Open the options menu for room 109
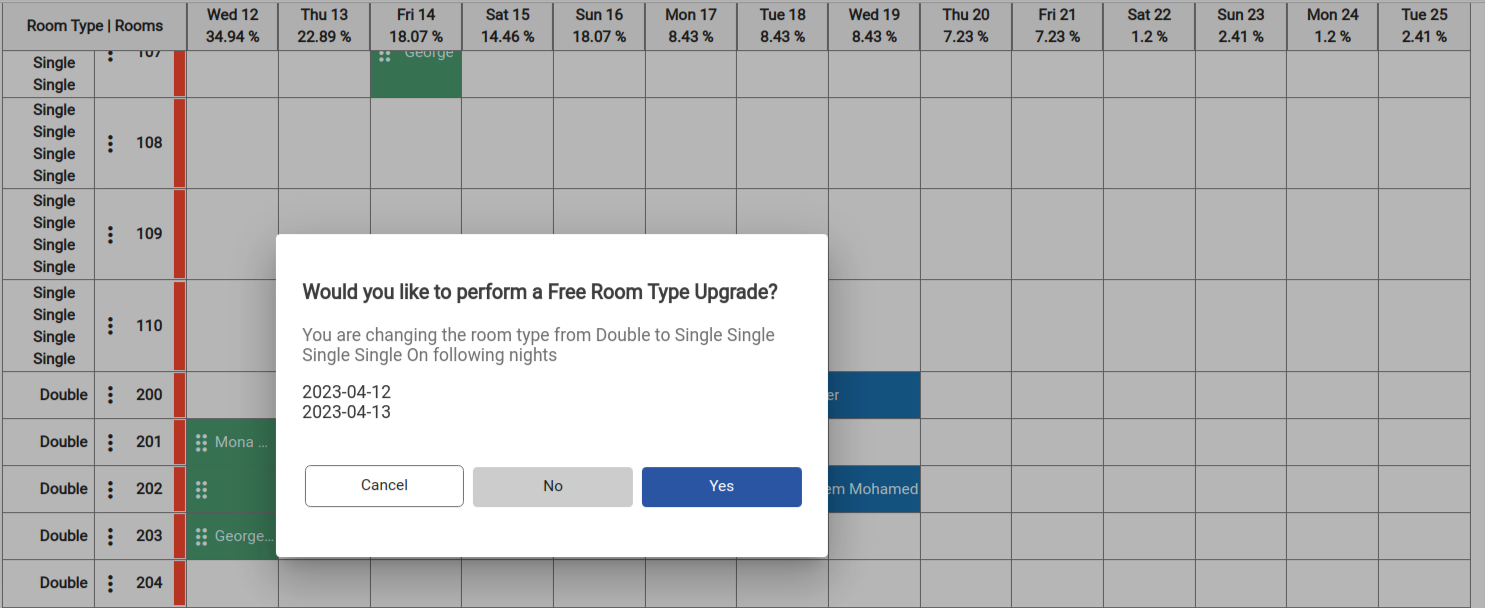The width and height of the screenshot is (1485, 608). 109,234
